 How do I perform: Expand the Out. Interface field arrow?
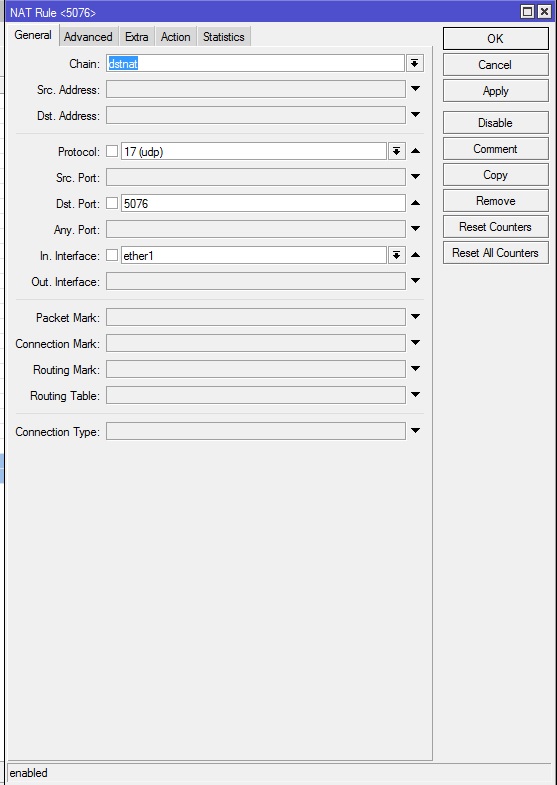pos(415,281)
